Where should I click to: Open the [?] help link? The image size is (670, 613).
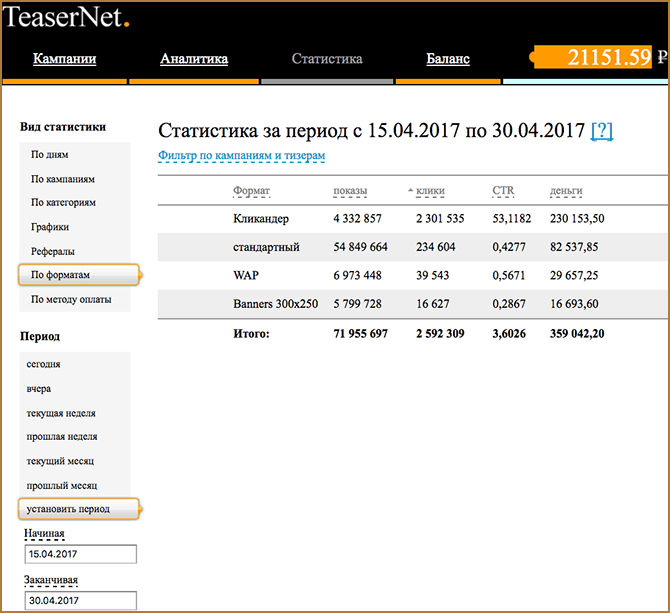[602, 130]
